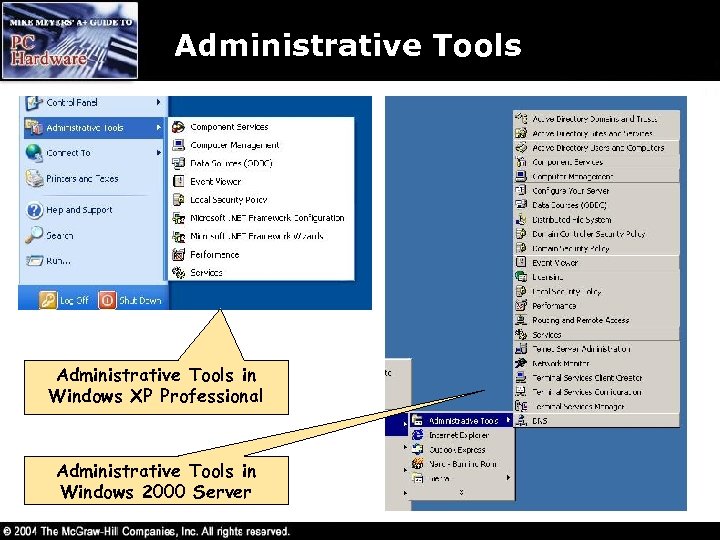Select Terminal Services Client Creator
The height and width of the screenshot is (540, 720).
click(x=596, y=377)
